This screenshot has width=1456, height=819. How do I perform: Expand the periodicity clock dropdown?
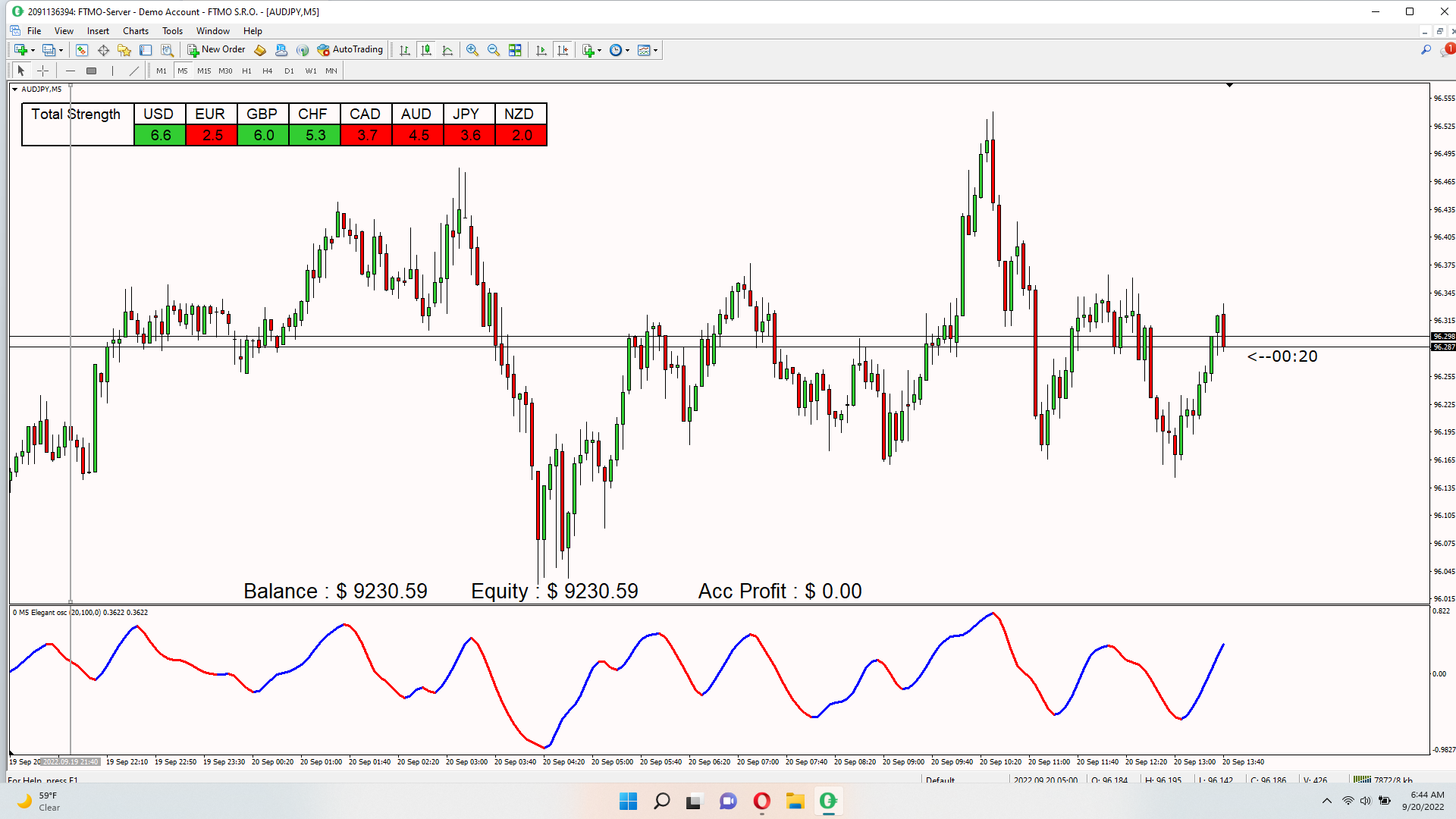pos(627,51)
